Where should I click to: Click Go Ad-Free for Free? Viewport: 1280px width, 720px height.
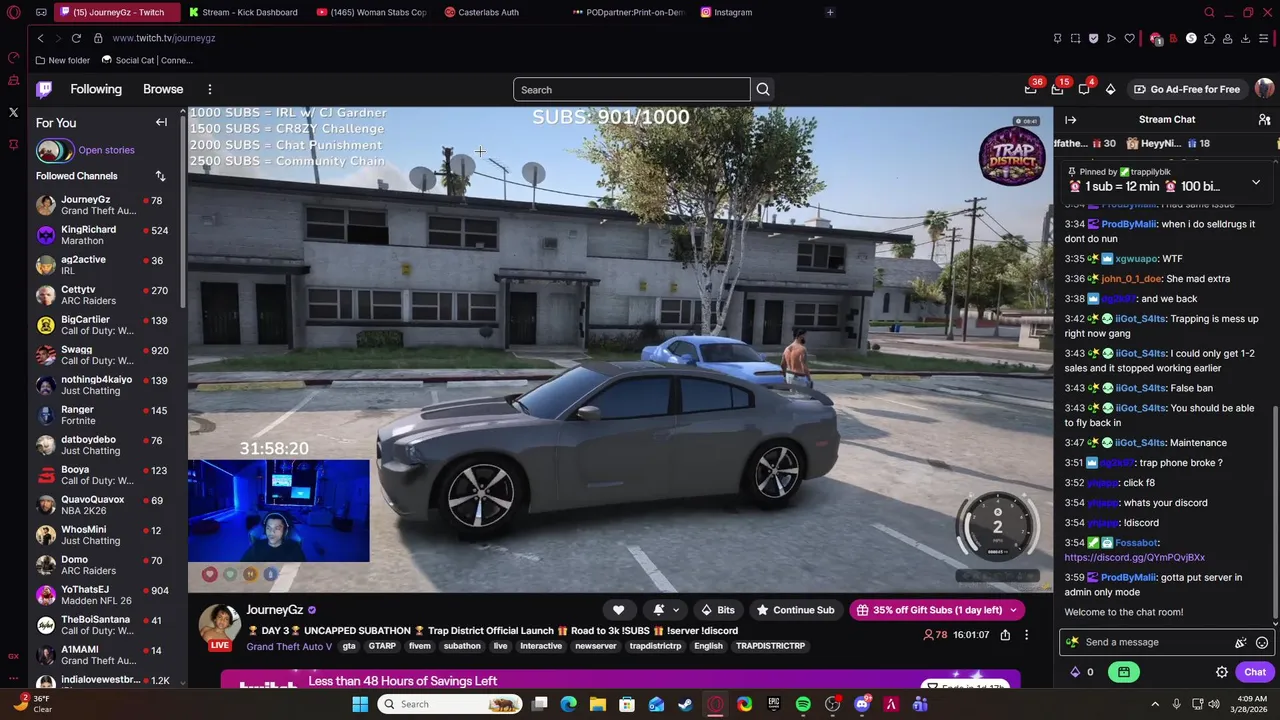(1187, 89)
